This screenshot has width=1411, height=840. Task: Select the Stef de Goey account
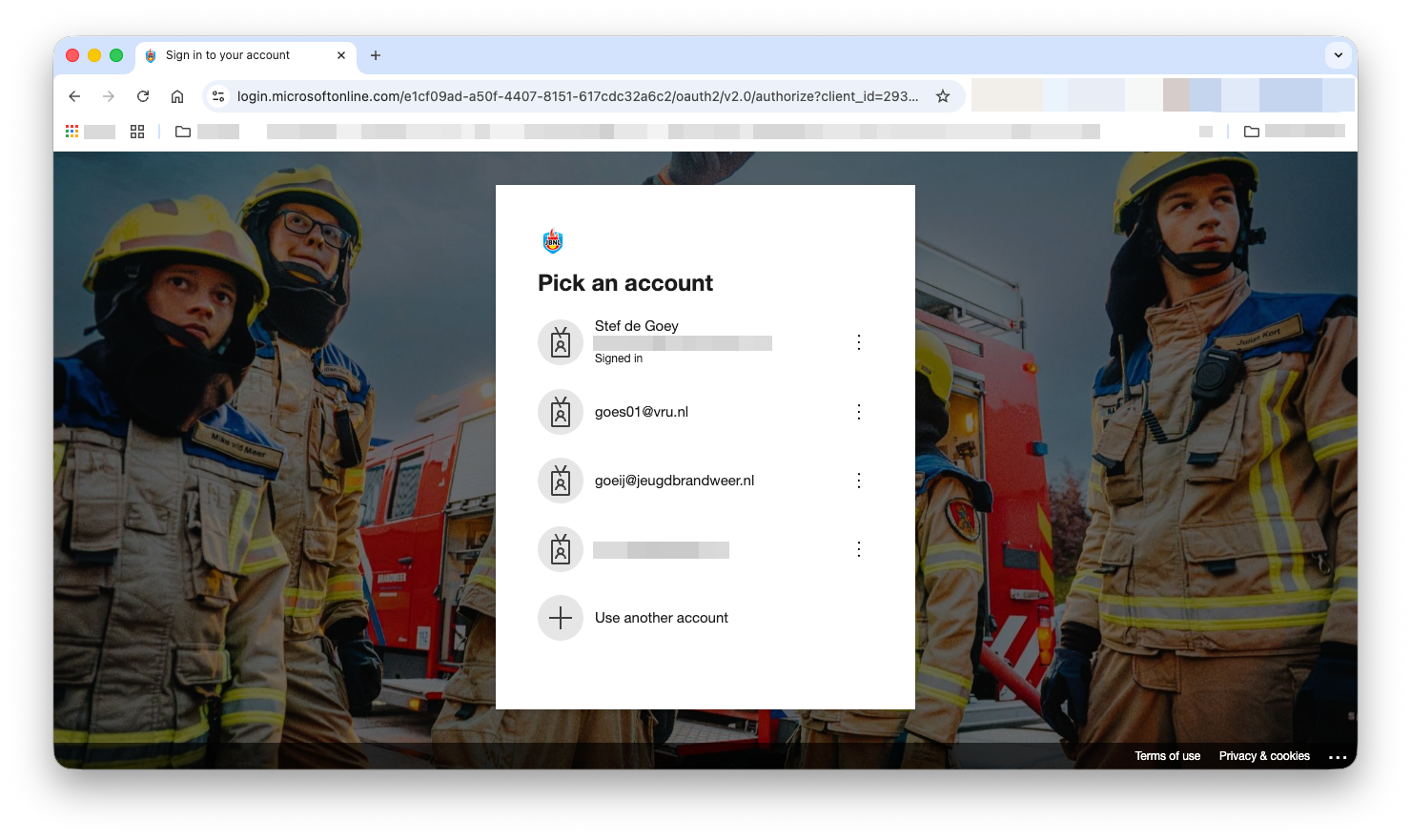(x=705, y=342)
